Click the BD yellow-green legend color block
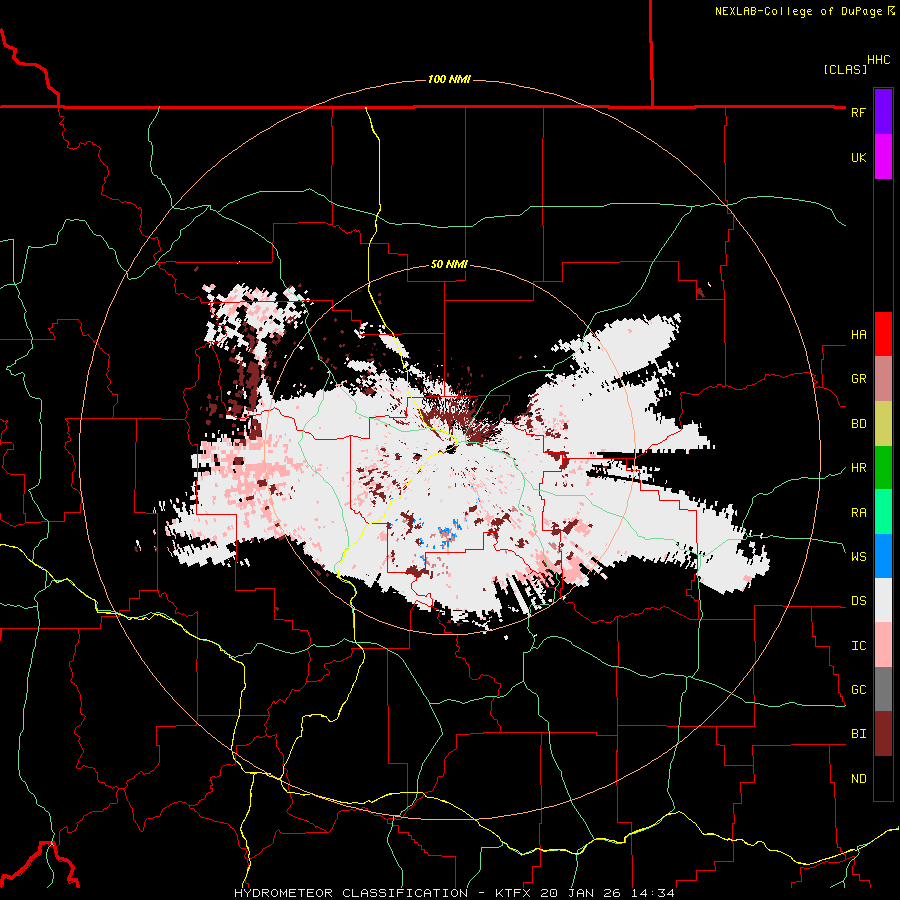 click(883, 424)
